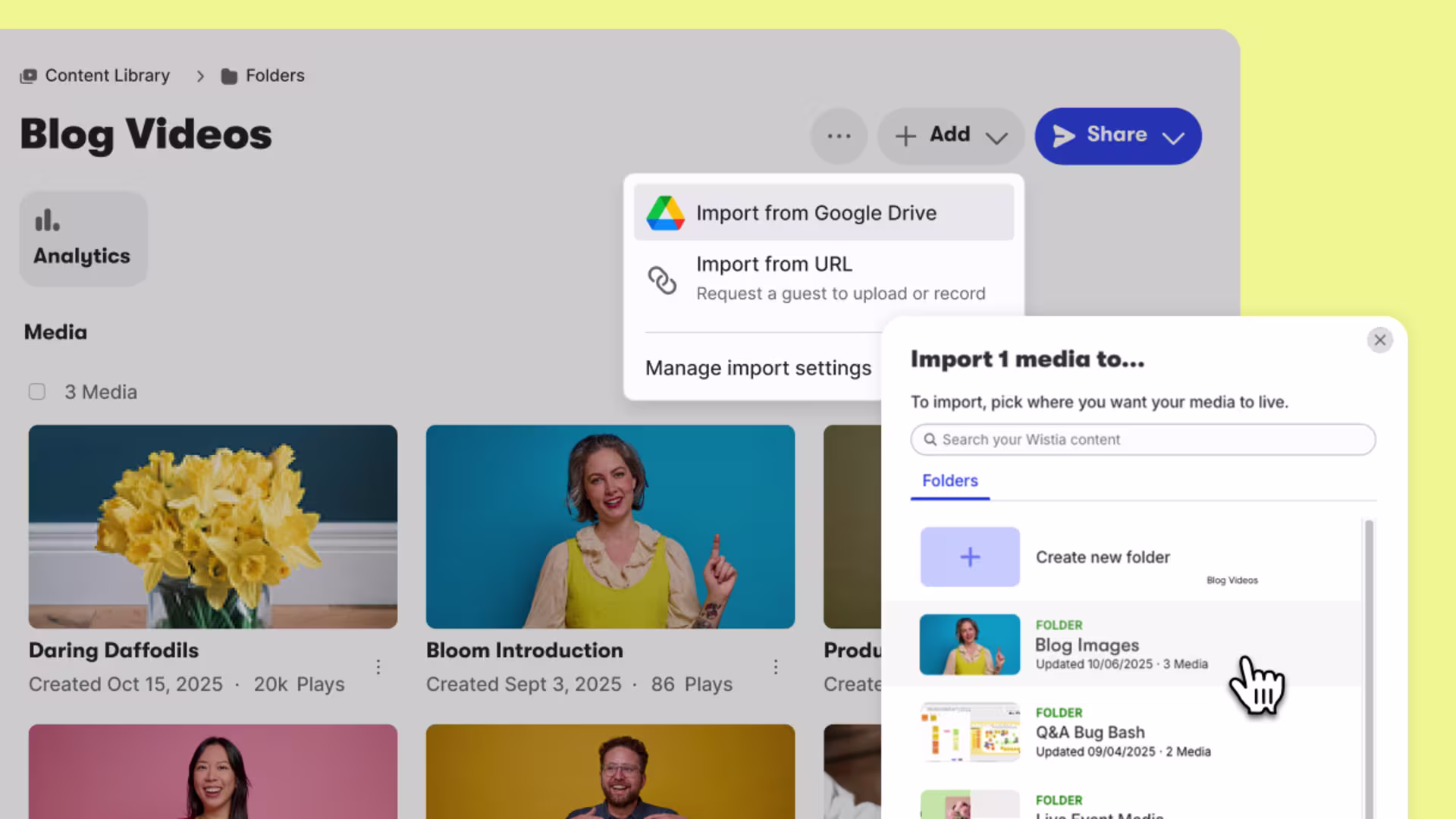Image resolution: width=1456 pixels, height=819 pixels.
Task: Close the Import media dialog
Action: point(1379,340)
